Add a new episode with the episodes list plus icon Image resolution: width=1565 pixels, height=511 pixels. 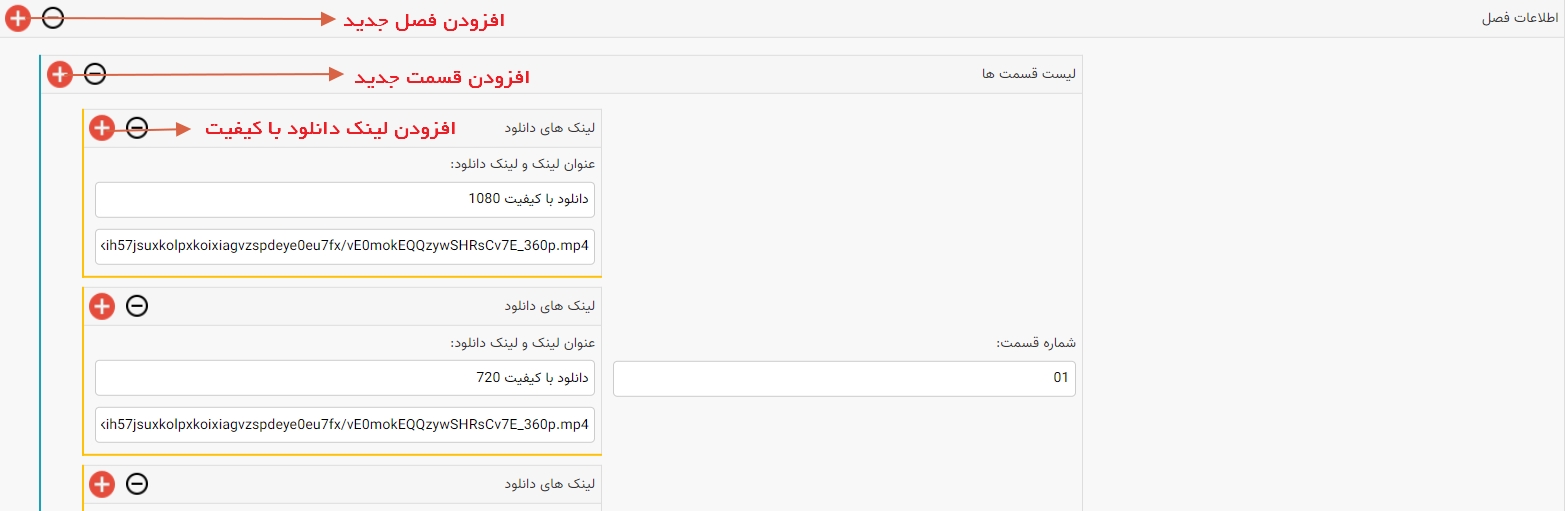(60, 74)
